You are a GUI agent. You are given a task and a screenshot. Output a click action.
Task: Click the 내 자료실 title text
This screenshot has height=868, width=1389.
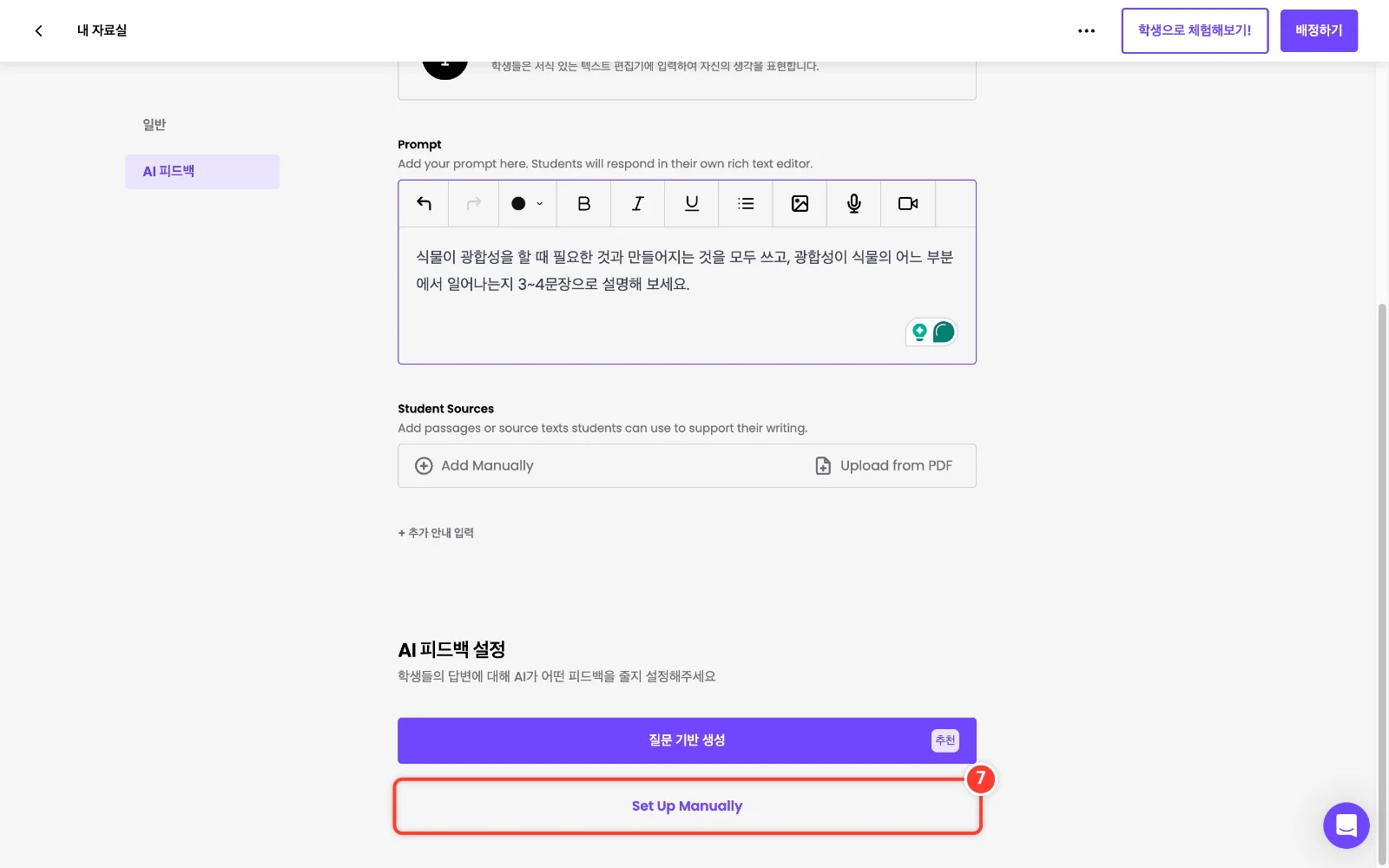pyautogui.click(x=102, y=30)
